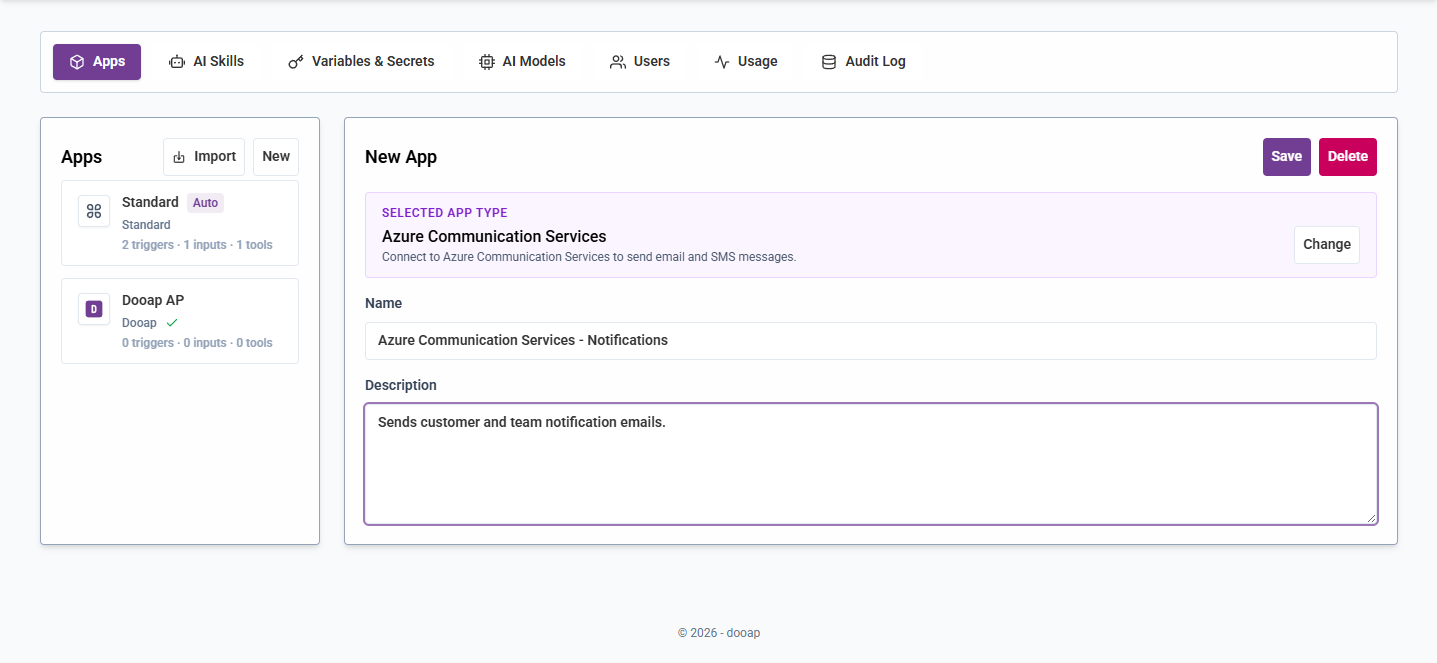The width and height of the screenshot is (1437, 663).
Task: Change the selected app type
Action: pyautogui.click(x=1327, y=245)
